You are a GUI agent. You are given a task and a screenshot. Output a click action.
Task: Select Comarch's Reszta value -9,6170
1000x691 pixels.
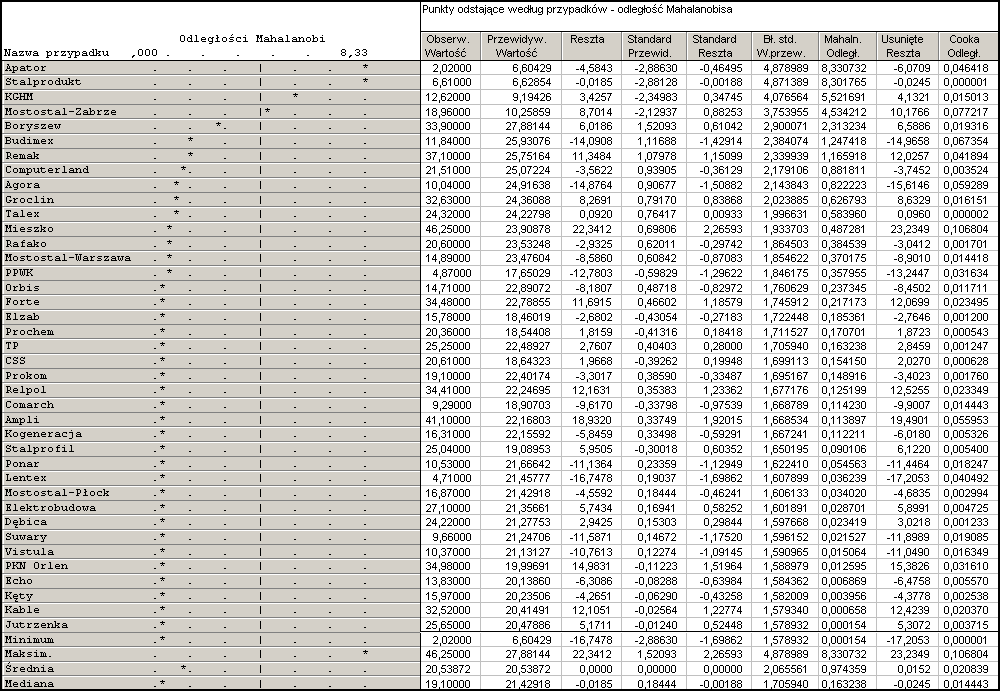[593, 405]
